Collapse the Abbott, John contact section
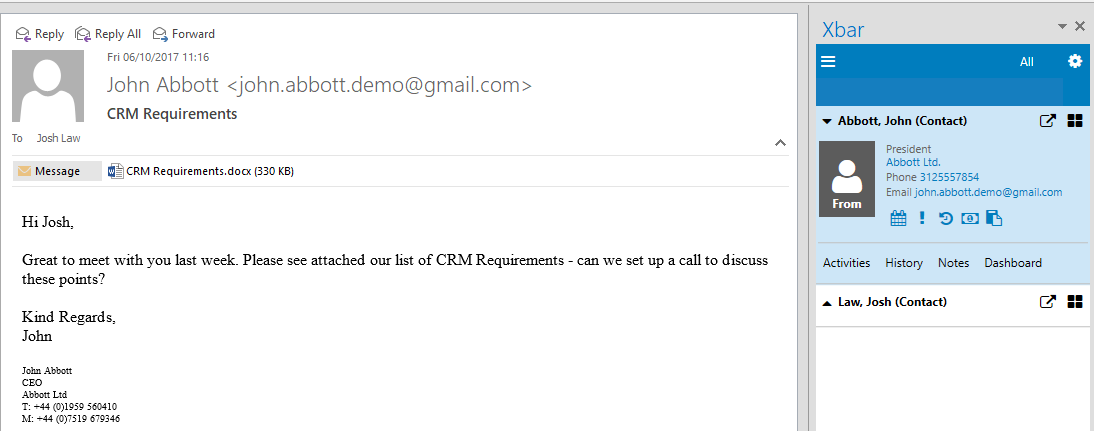Viewport: 1094px width, 431px height. click(x=827, y=121)
